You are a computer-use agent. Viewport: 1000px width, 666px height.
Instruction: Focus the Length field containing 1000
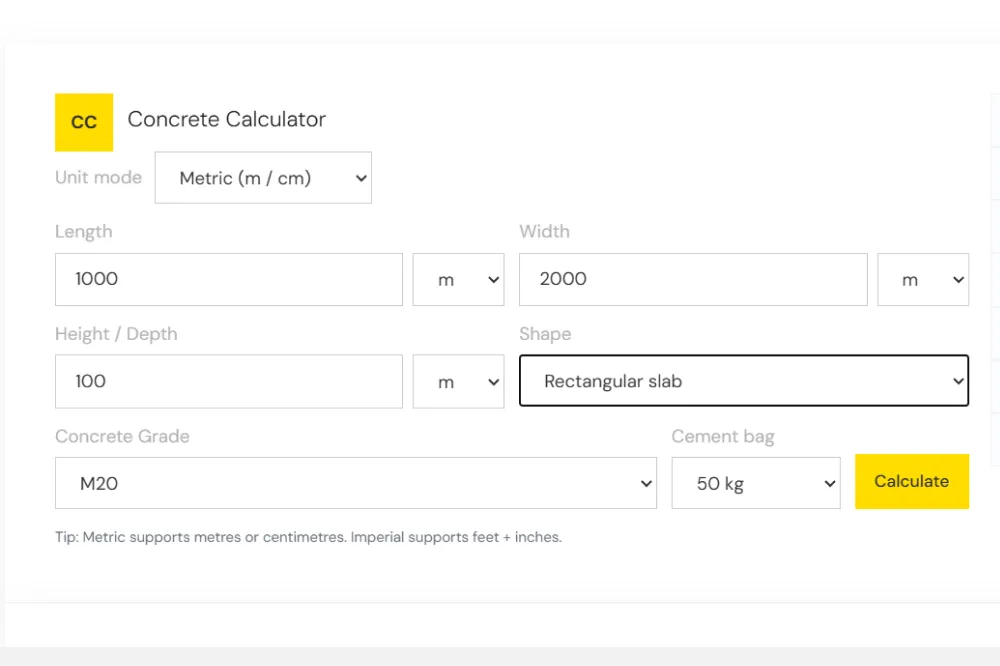(x=228, y=279)
